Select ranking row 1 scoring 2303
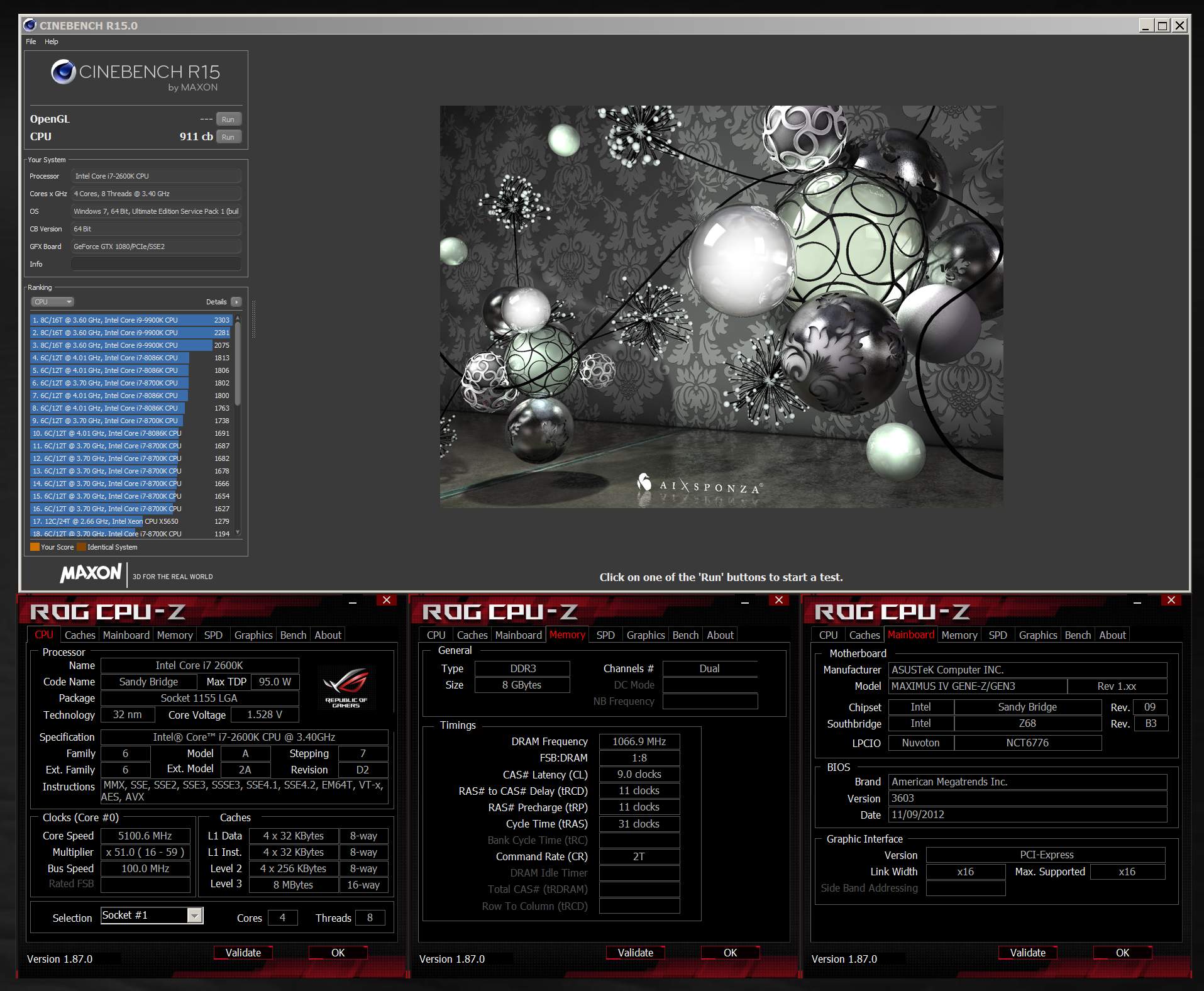1204x991 pixels. pos(131,320)
